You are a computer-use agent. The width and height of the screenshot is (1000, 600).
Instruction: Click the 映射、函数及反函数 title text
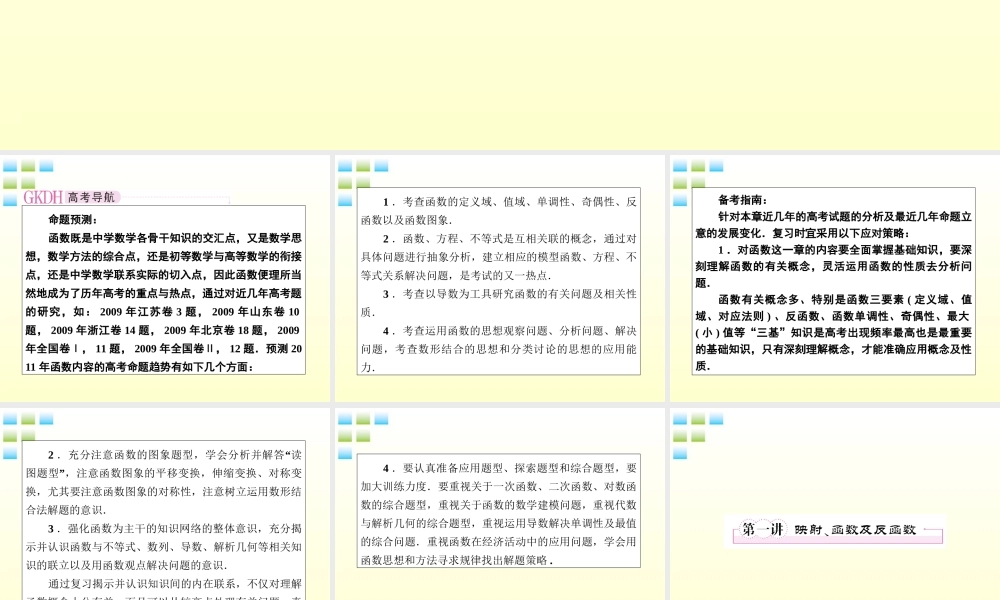[x=855, y=530]
